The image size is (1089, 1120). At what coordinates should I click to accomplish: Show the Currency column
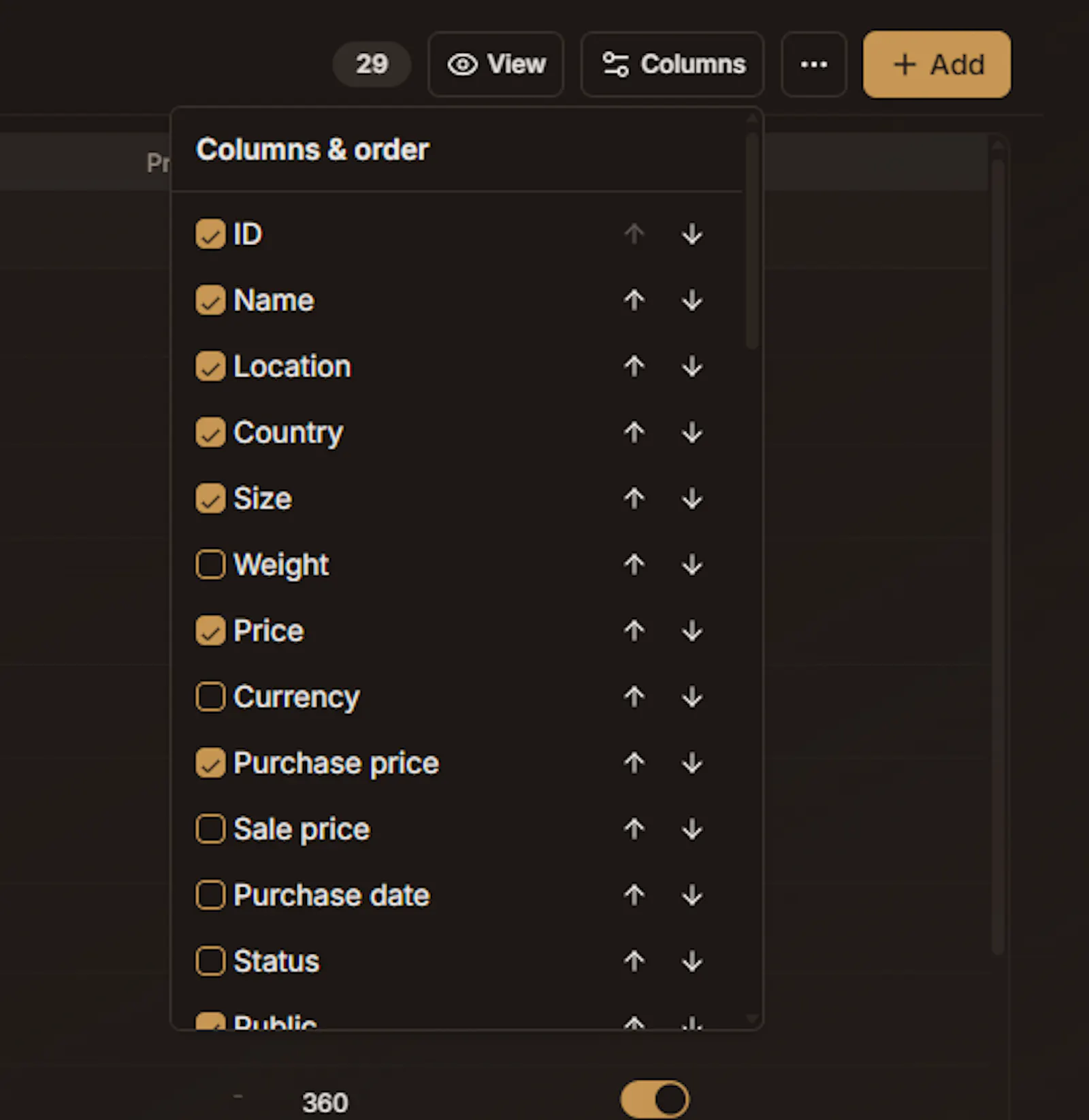pos(210,696)
